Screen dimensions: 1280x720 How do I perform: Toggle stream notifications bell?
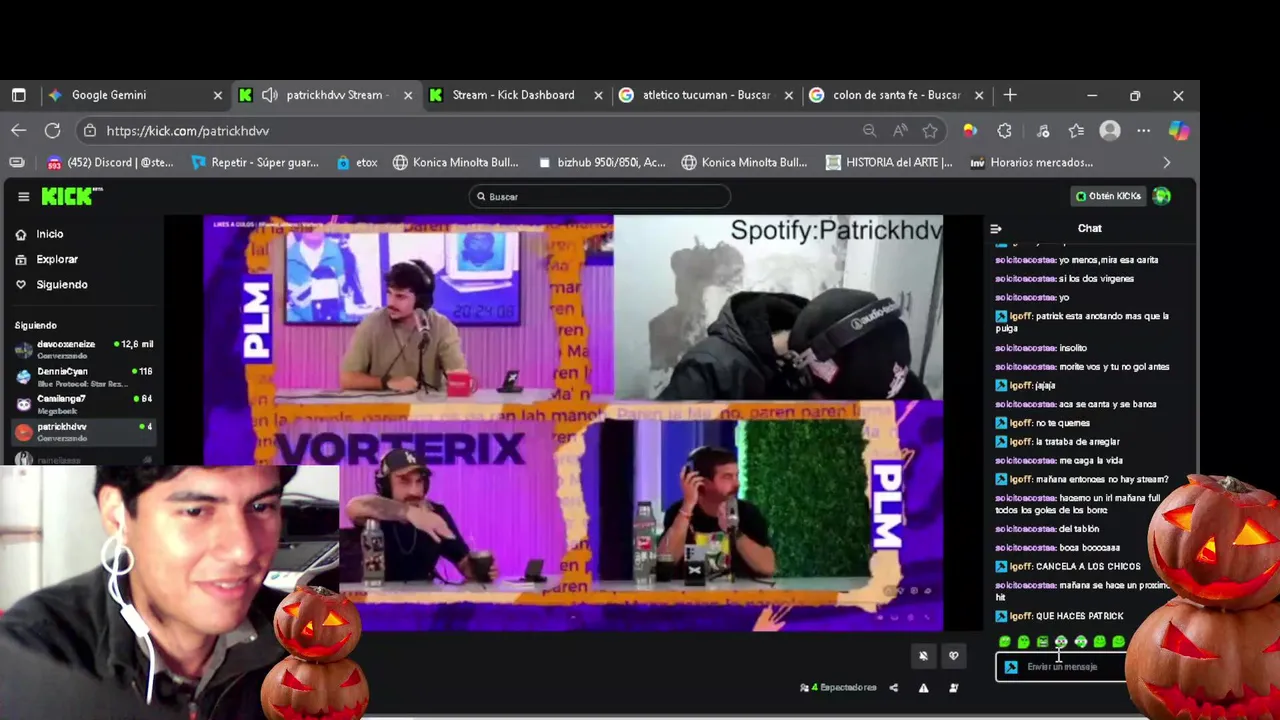click(x=923, y=656)
